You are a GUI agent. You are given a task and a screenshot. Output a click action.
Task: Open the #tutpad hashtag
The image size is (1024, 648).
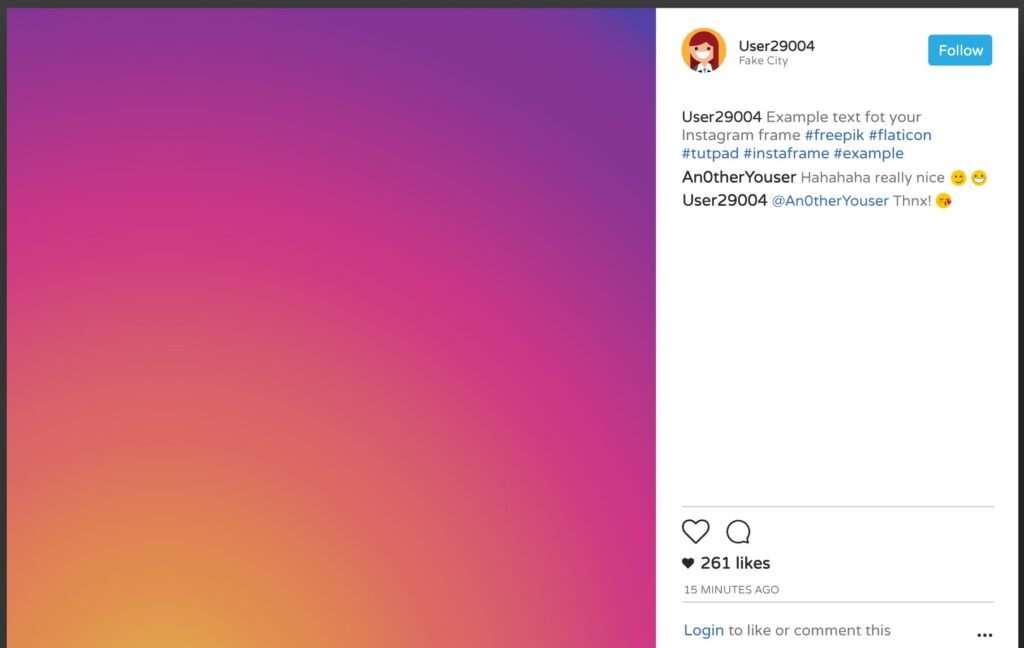(710, 154)
